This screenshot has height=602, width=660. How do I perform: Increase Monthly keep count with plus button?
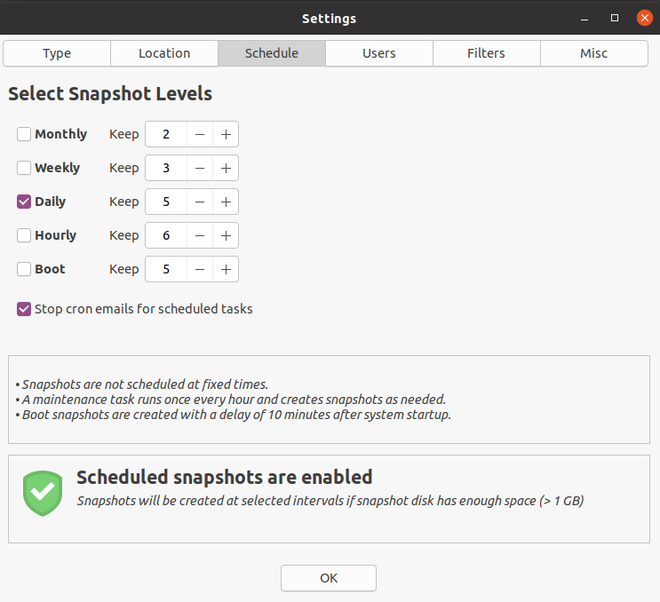(226, 134)
